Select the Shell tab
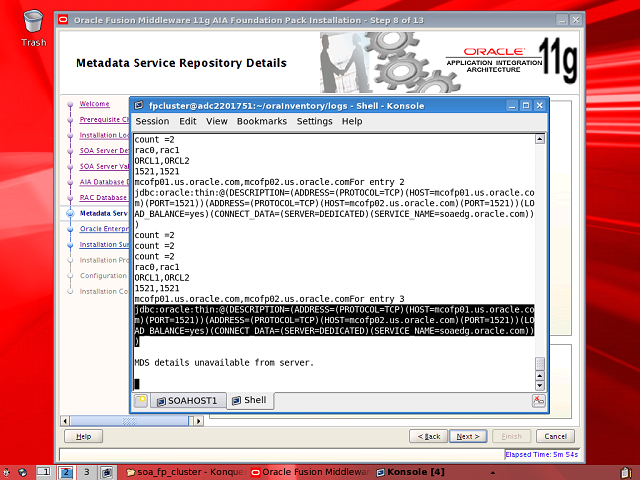 tap(250, 401)
